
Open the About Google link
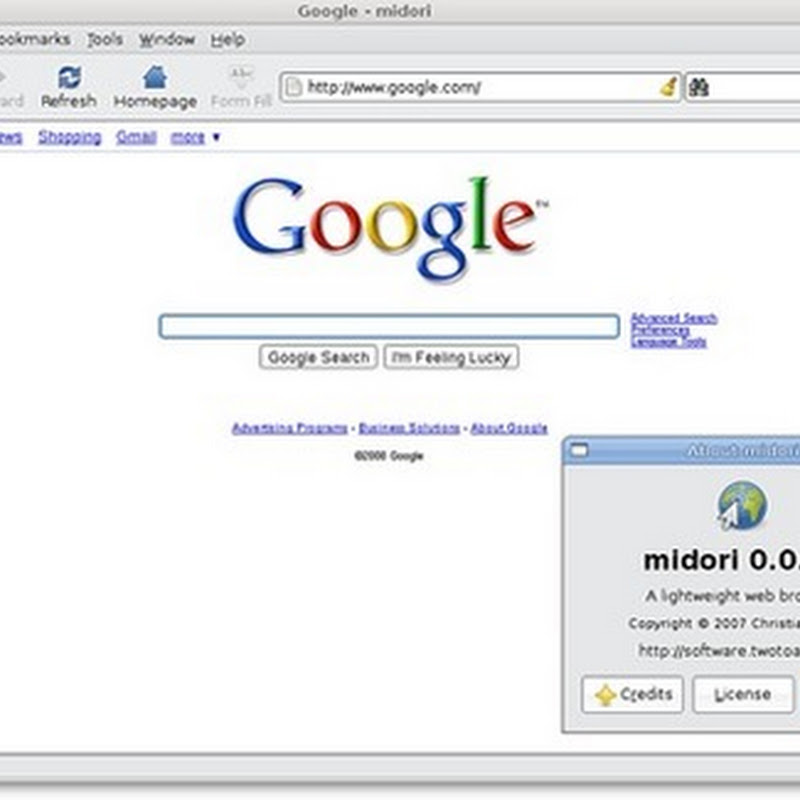tap(509, 428)
